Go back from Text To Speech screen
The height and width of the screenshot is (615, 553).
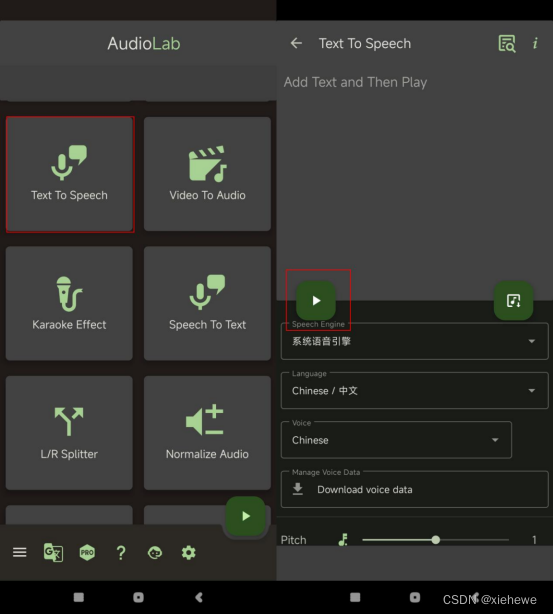click(297, 43)
